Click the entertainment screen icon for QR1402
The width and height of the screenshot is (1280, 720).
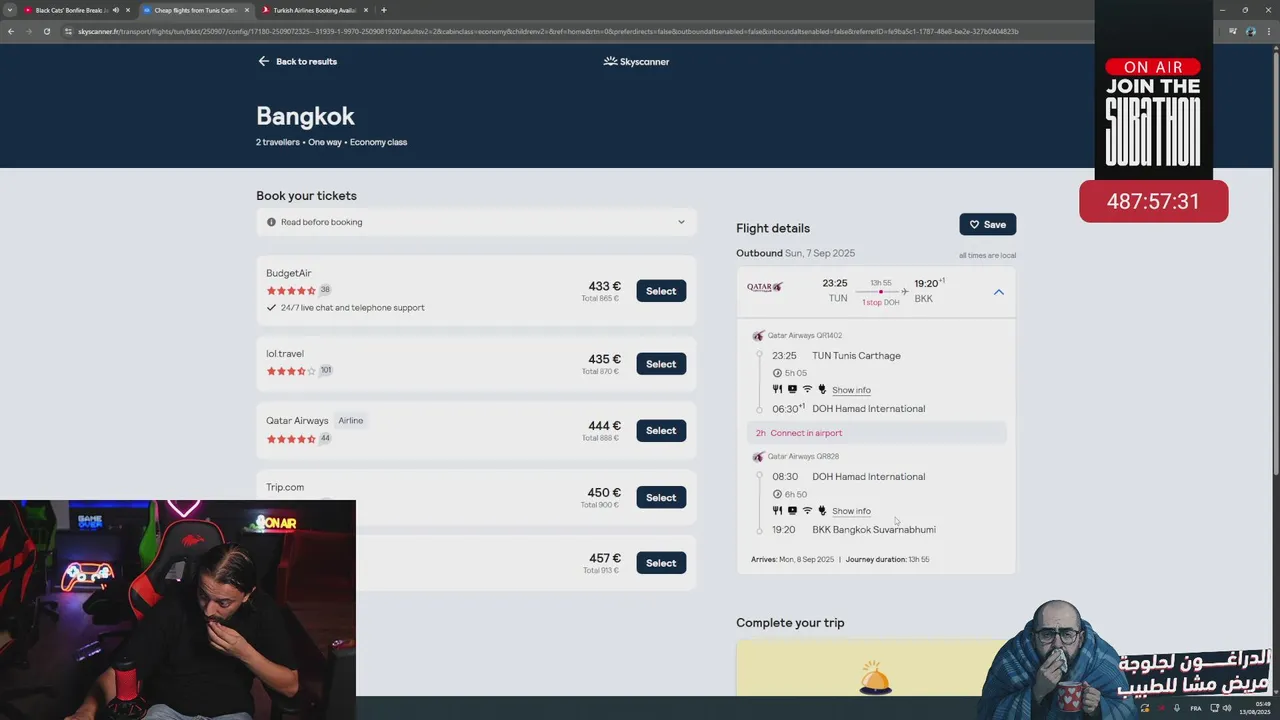point(792,389)
